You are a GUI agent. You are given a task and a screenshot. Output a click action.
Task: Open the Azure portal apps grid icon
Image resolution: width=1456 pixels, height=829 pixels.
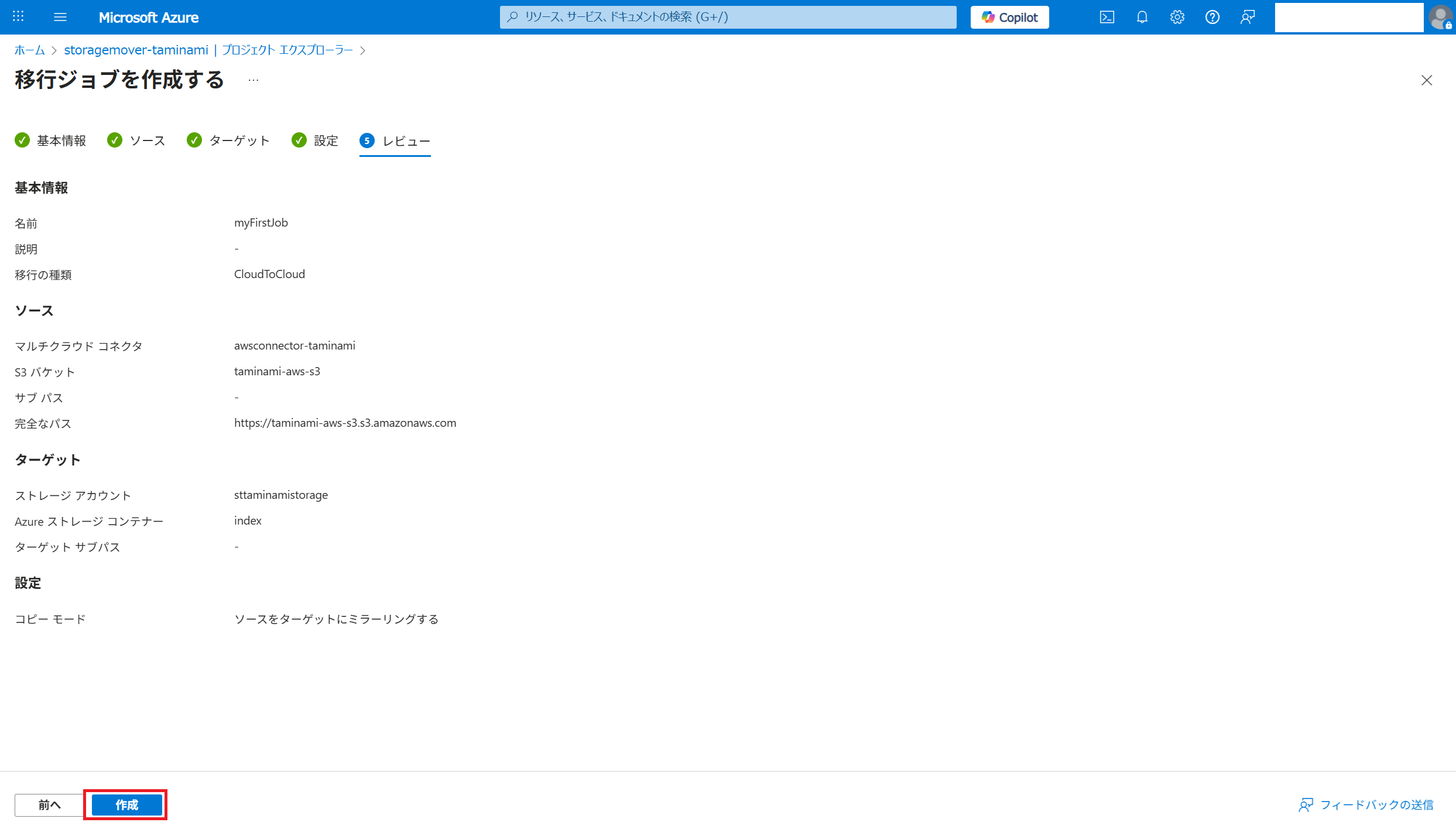tap(18, 17)
